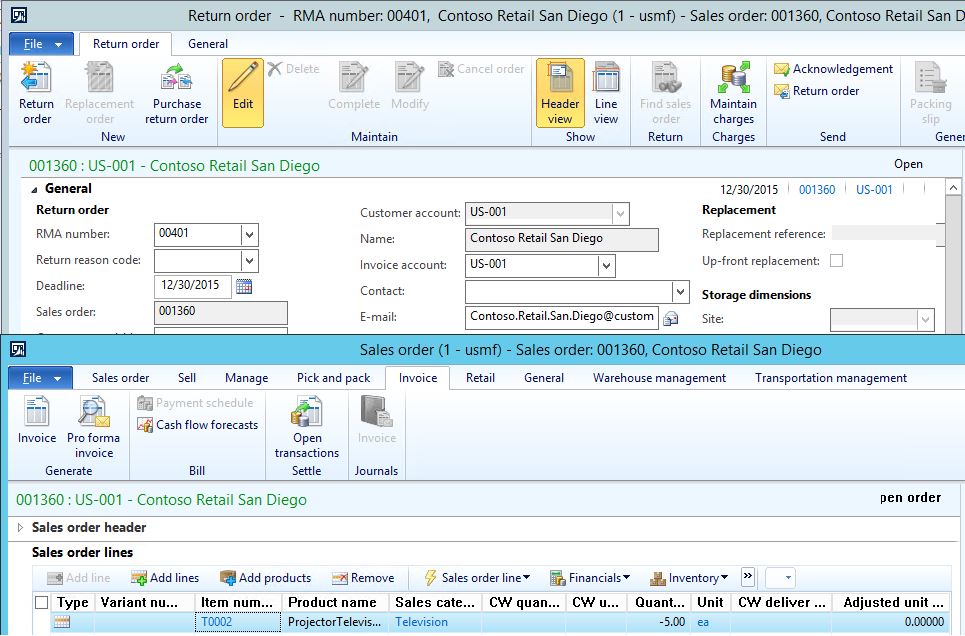Open the RMA number dropdown

(249, 235)
